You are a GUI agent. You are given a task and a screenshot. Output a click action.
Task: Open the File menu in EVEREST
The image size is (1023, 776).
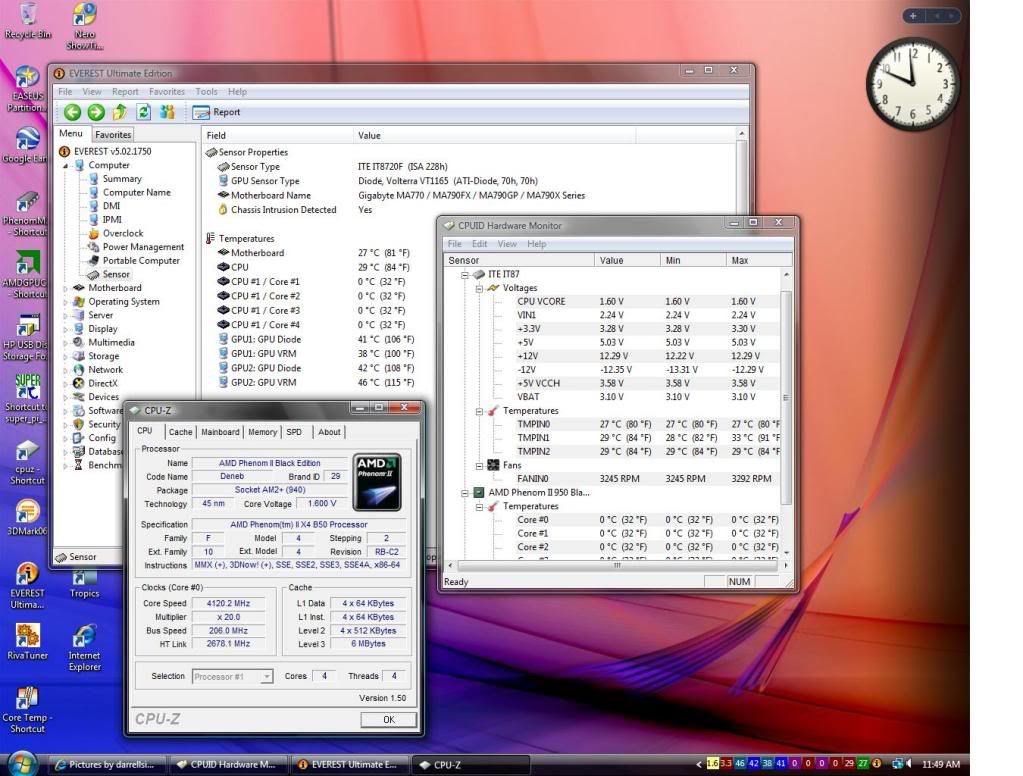coord(65,92)
